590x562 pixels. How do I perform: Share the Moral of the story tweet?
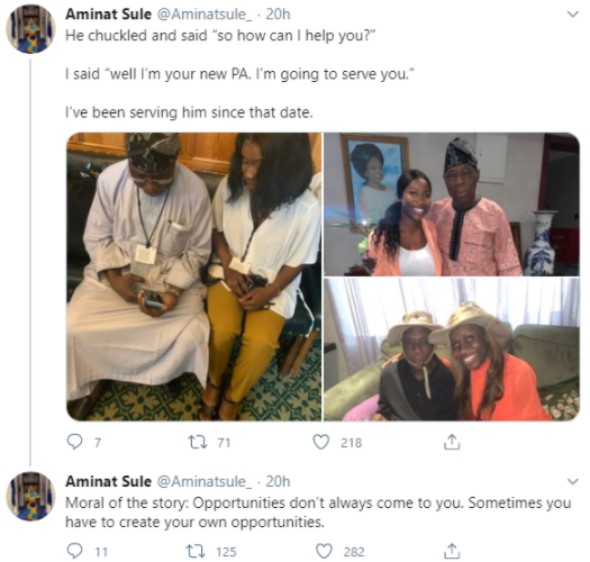point(452,551)
